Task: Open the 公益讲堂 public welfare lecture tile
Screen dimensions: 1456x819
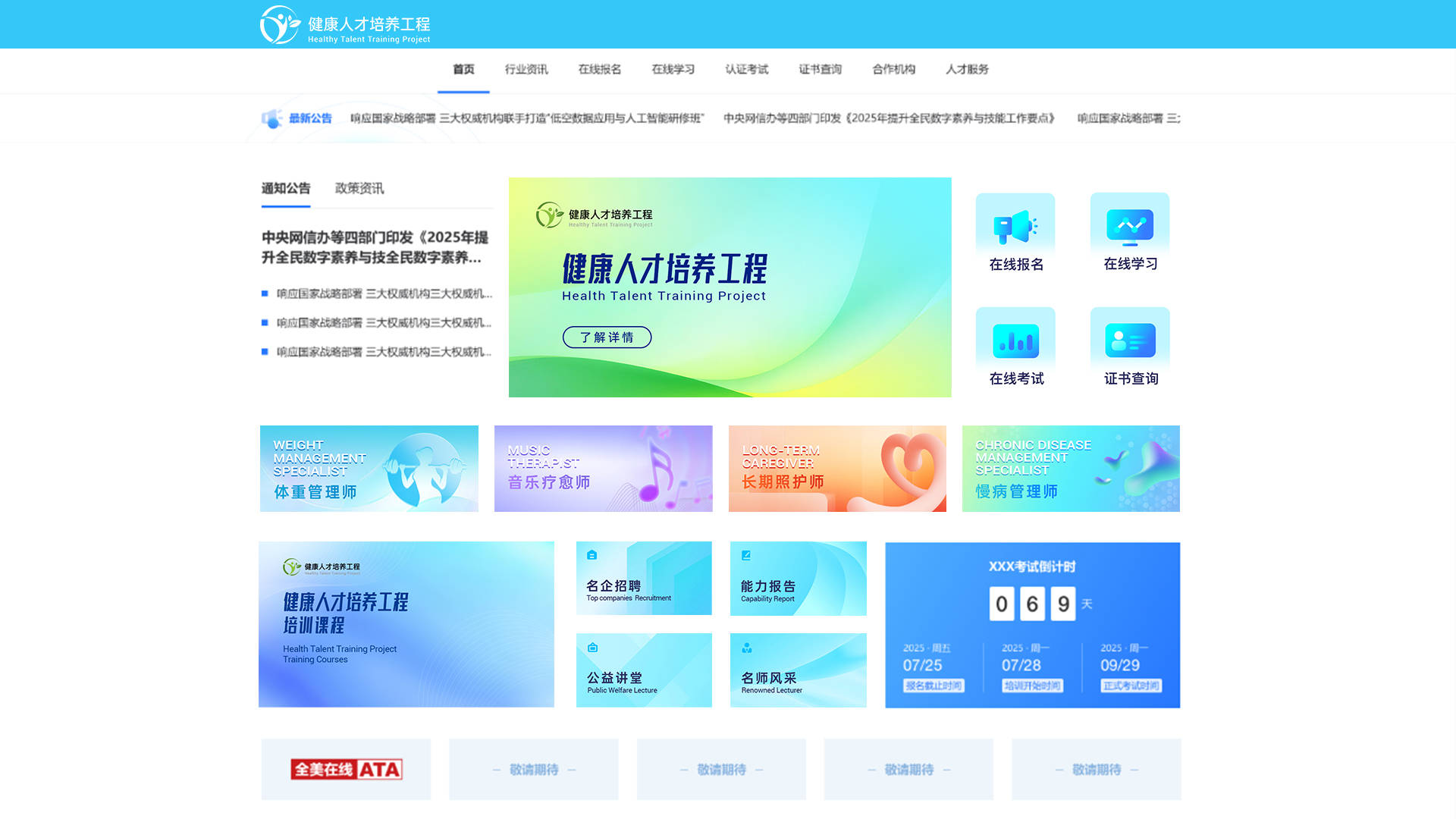Action: pos(644,670)
